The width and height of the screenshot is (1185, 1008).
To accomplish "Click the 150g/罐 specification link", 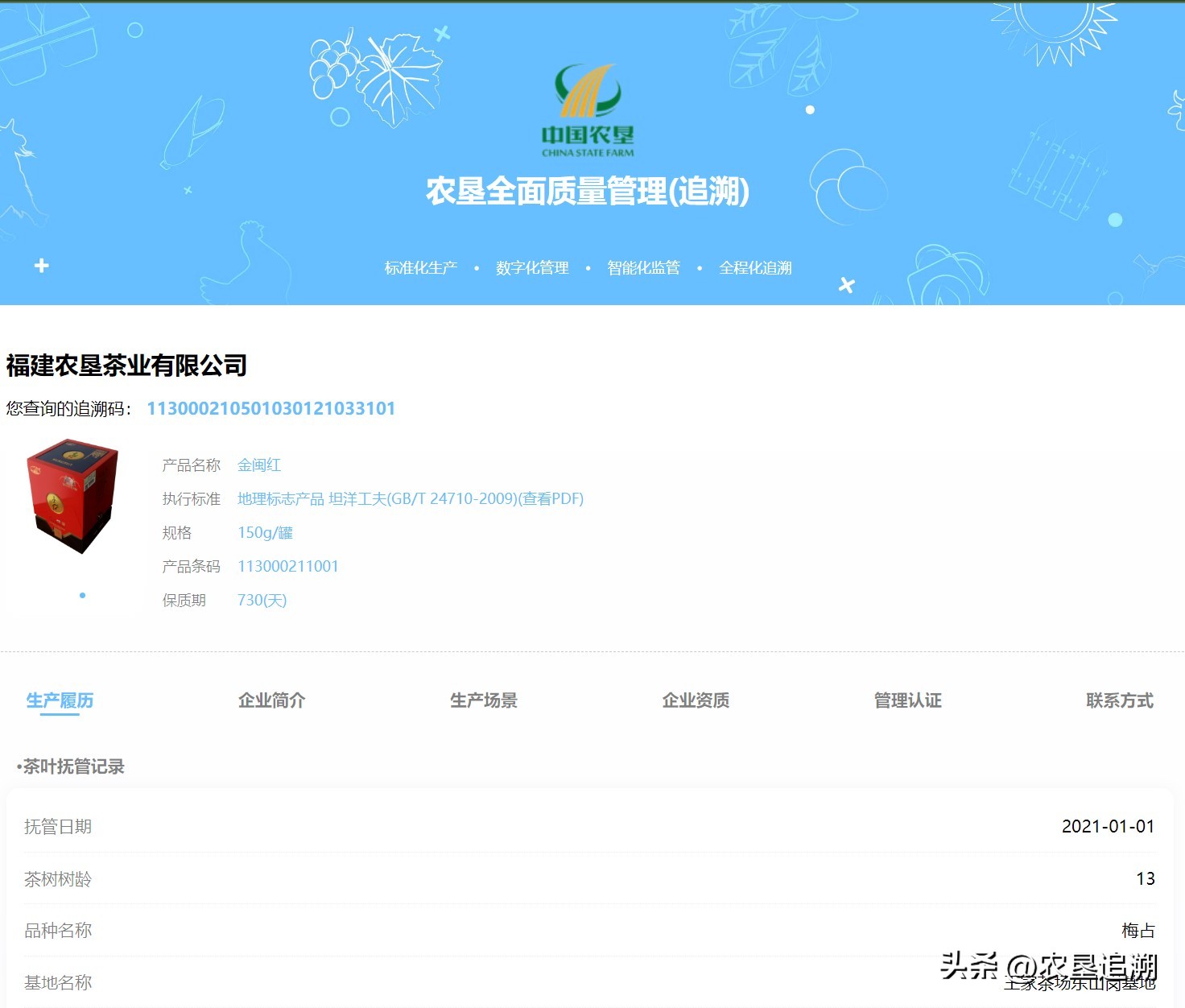I will (x=264, y=532).
